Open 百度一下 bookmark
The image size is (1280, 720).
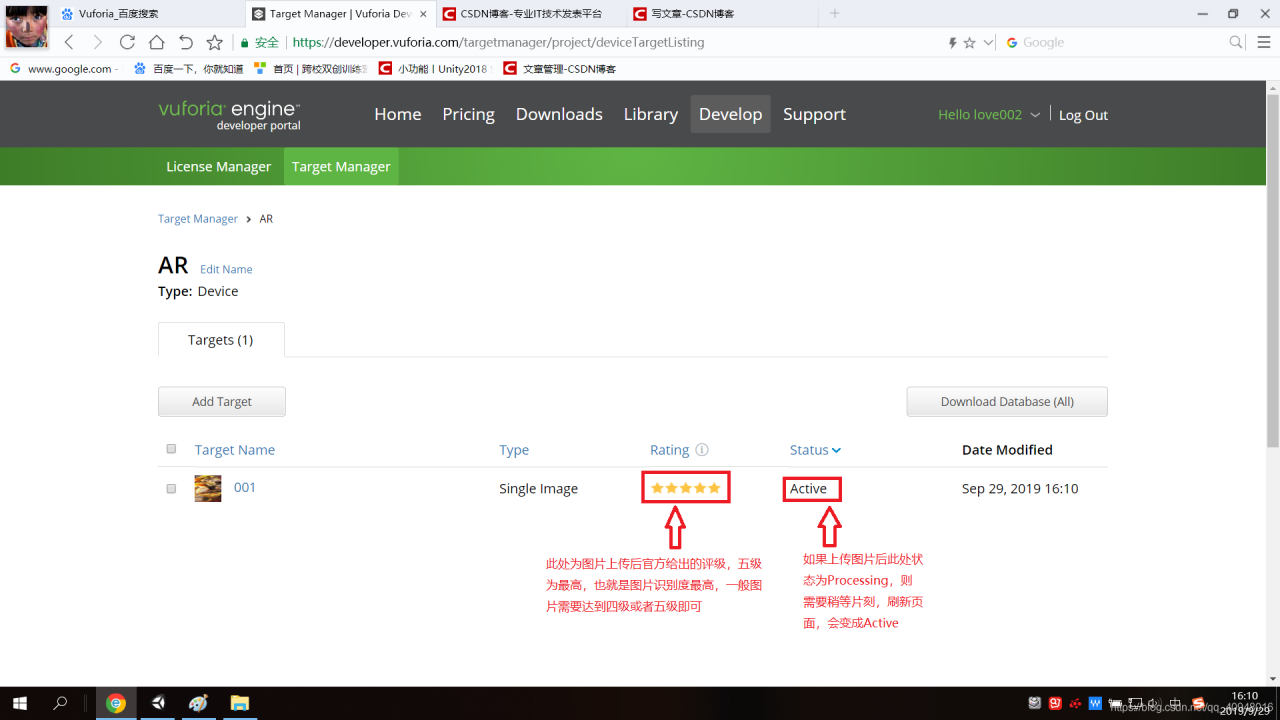click(x=189, y=69)
